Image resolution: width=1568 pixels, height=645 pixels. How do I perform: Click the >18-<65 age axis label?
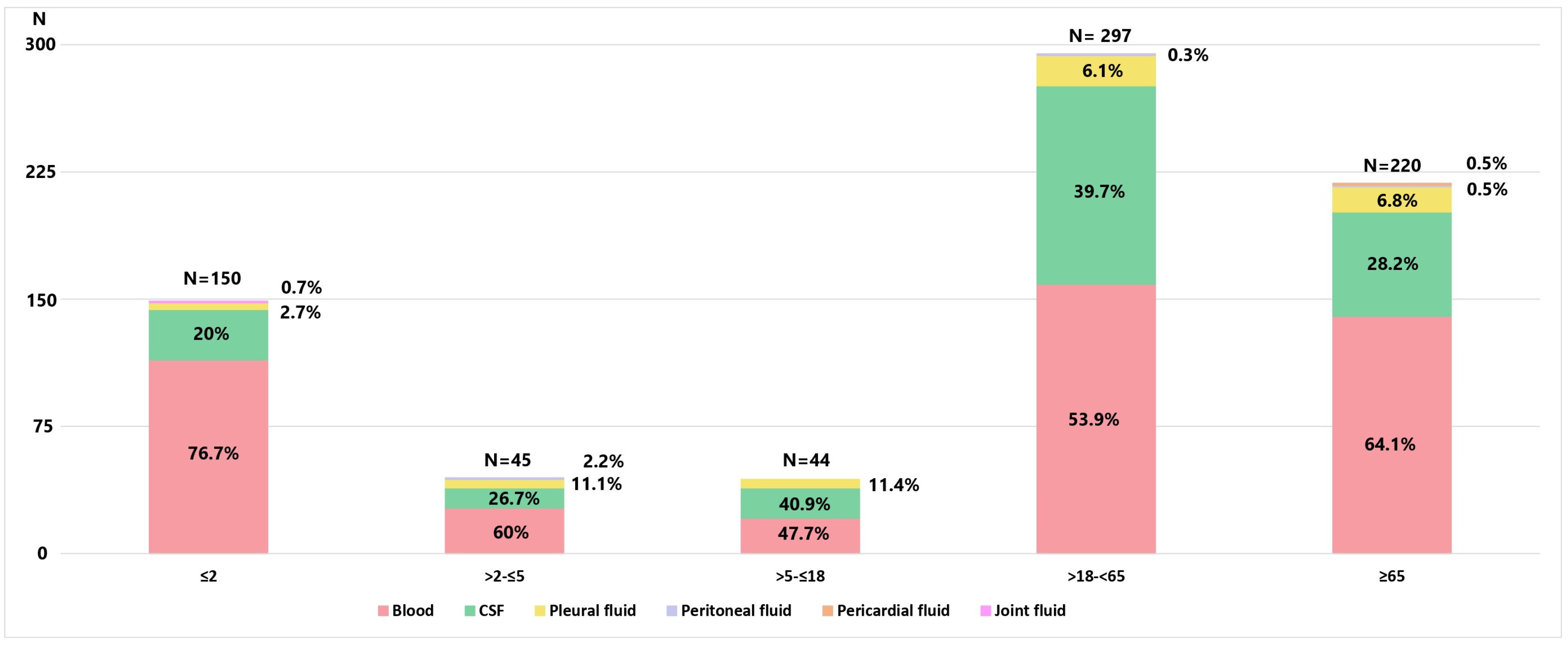[1096, 576]
